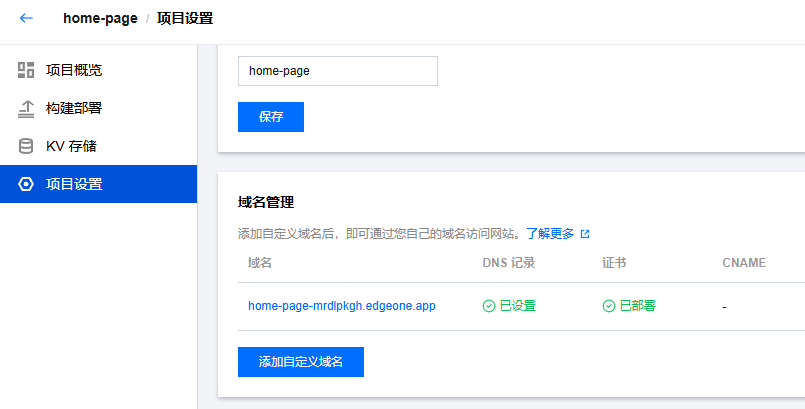This screenshot has height=409, width=805.
Task: Open the home-page-mrdlpkgh.edgeone.app domain link
Action: click(342, 306)
